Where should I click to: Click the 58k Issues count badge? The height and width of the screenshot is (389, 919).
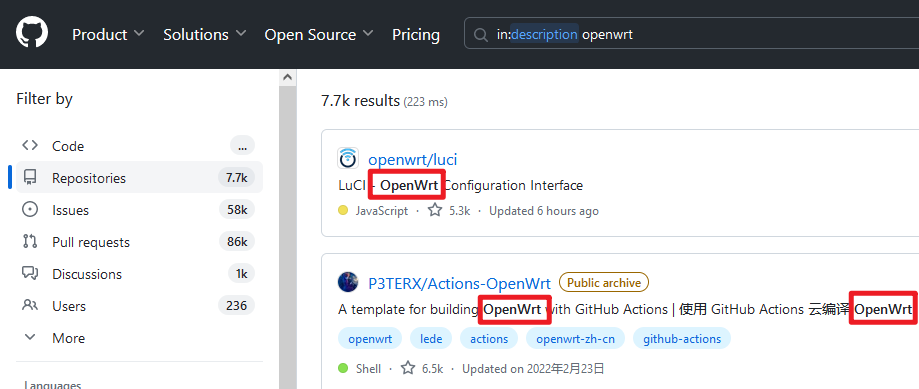click(x=237, y=209)
